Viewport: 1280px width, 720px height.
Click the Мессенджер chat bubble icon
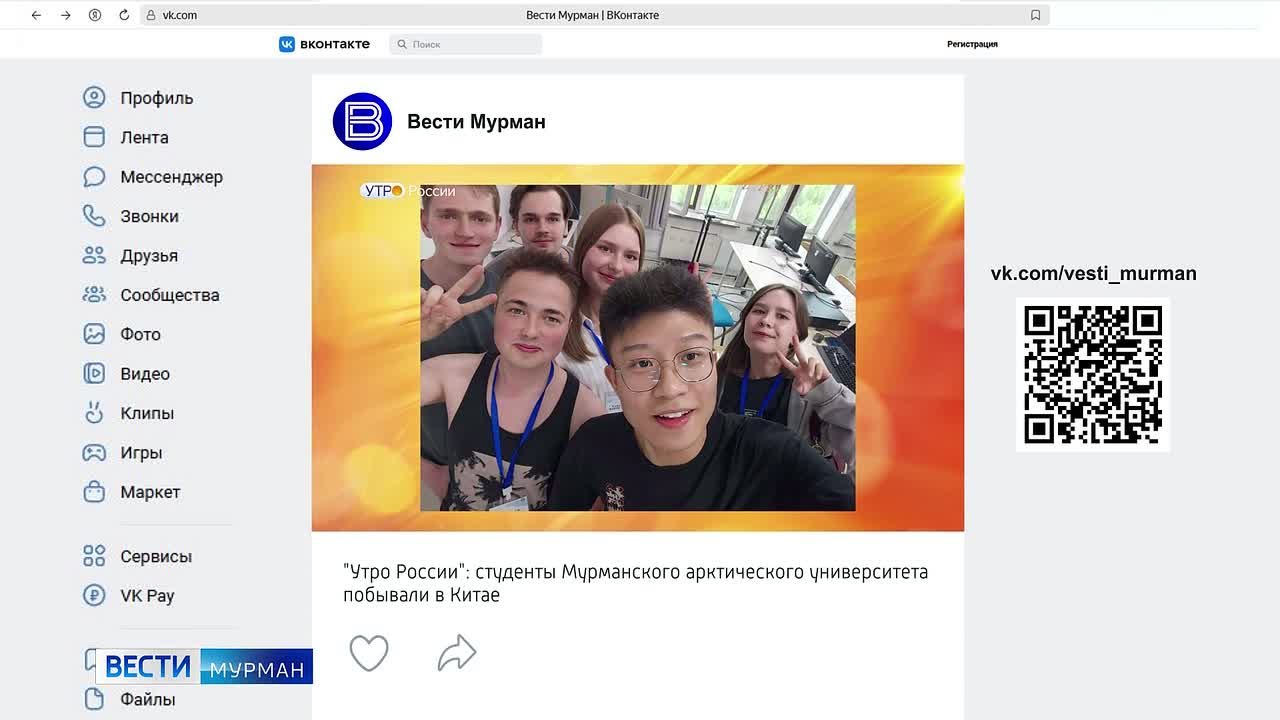click(x=94, y=177)
